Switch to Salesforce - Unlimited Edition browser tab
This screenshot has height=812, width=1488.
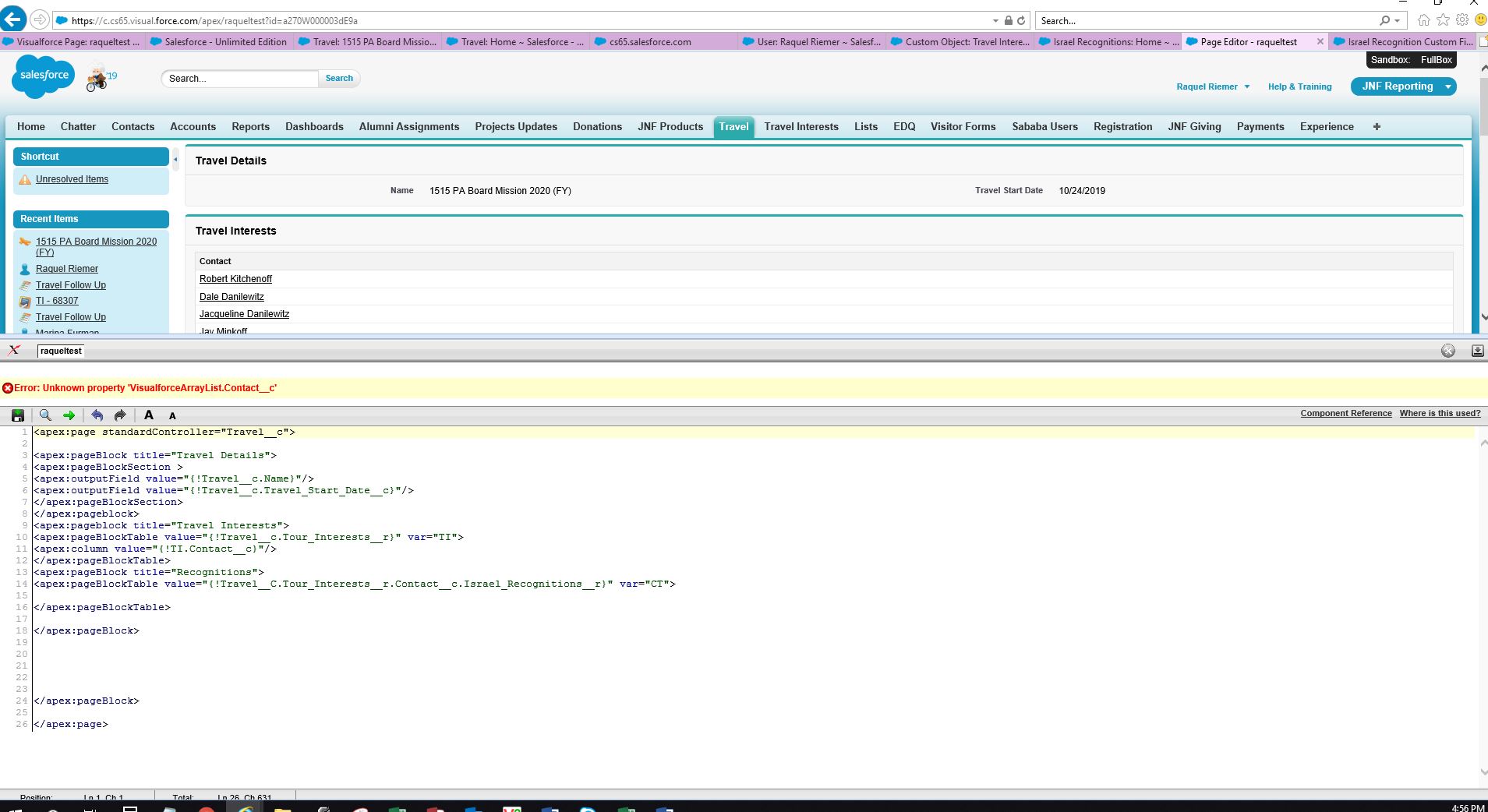[x=220, y=42]
